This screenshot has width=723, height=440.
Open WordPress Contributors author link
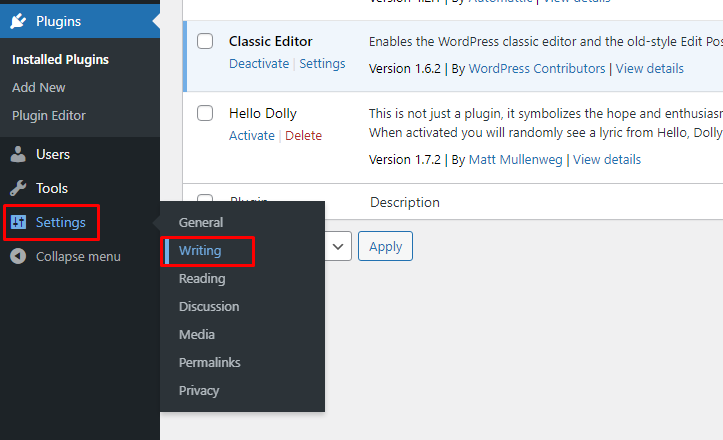[537, 68]
